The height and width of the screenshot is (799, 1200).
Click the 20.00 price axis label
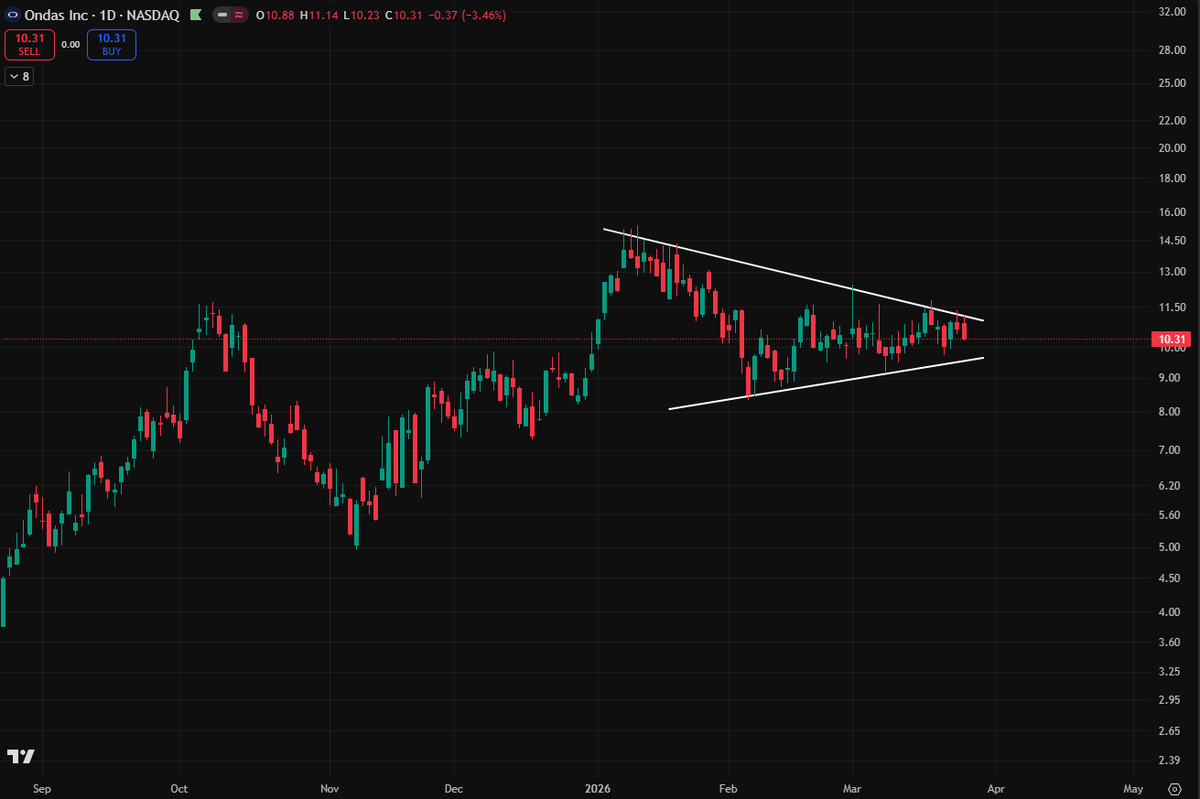coord(1172,148)
